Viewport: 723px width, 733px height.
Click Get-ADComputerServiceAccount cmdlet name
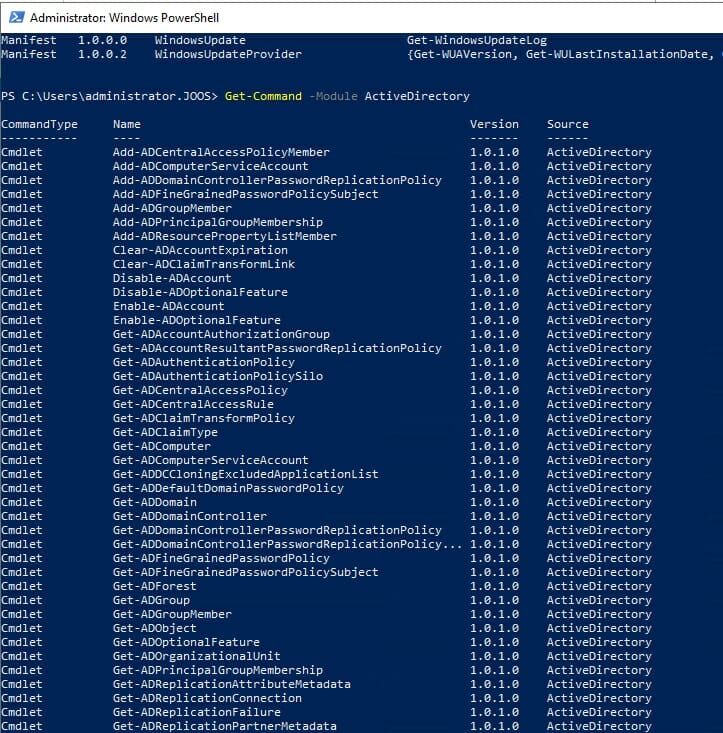[x=210, y=460]
